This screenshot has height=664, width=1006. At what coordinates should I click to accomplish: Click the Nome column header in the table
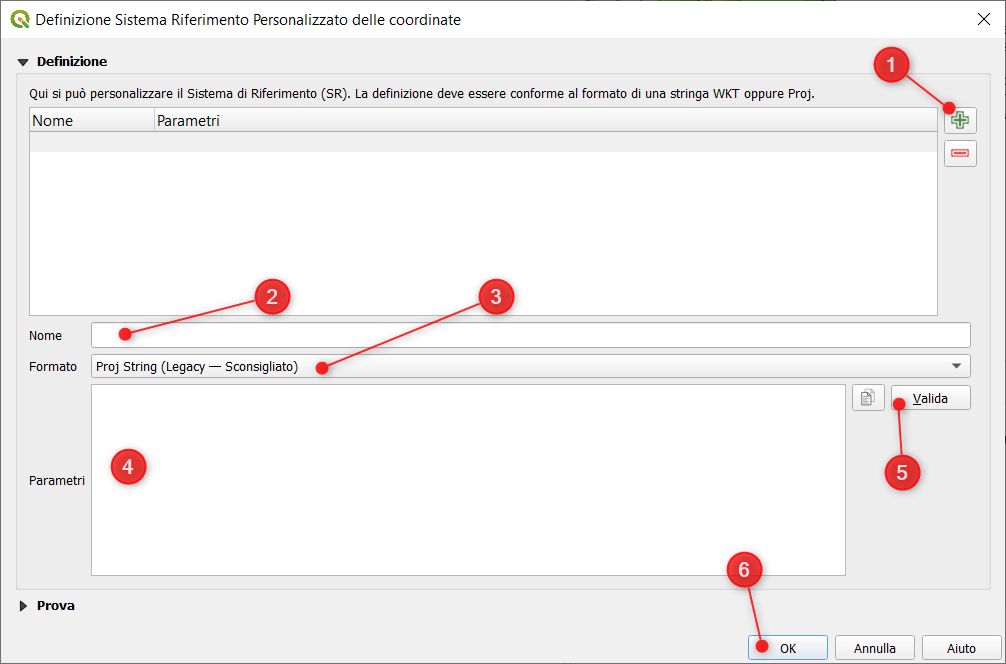91,121
